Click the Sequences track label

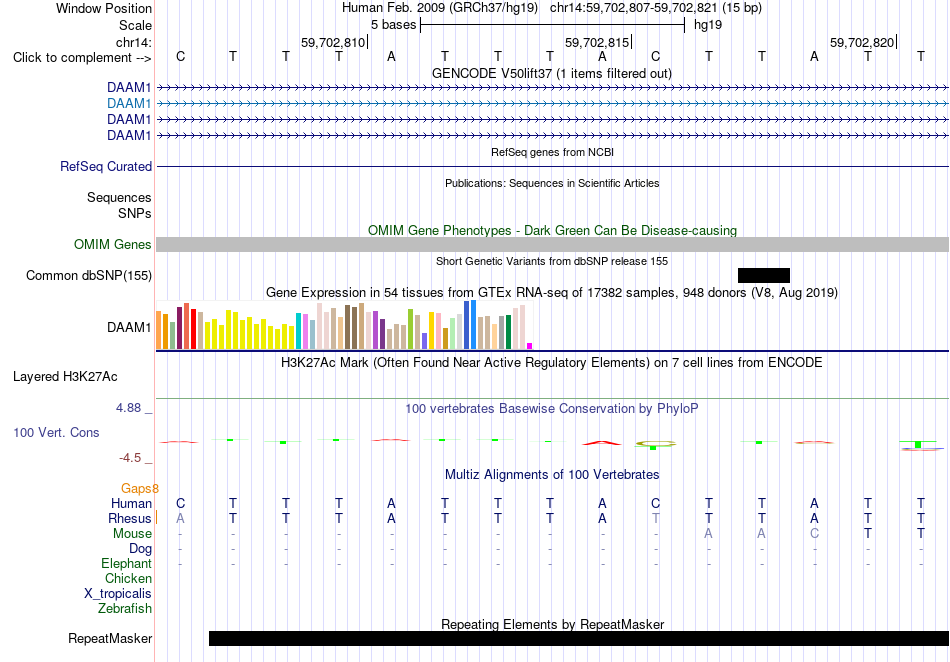coord(119,197)
